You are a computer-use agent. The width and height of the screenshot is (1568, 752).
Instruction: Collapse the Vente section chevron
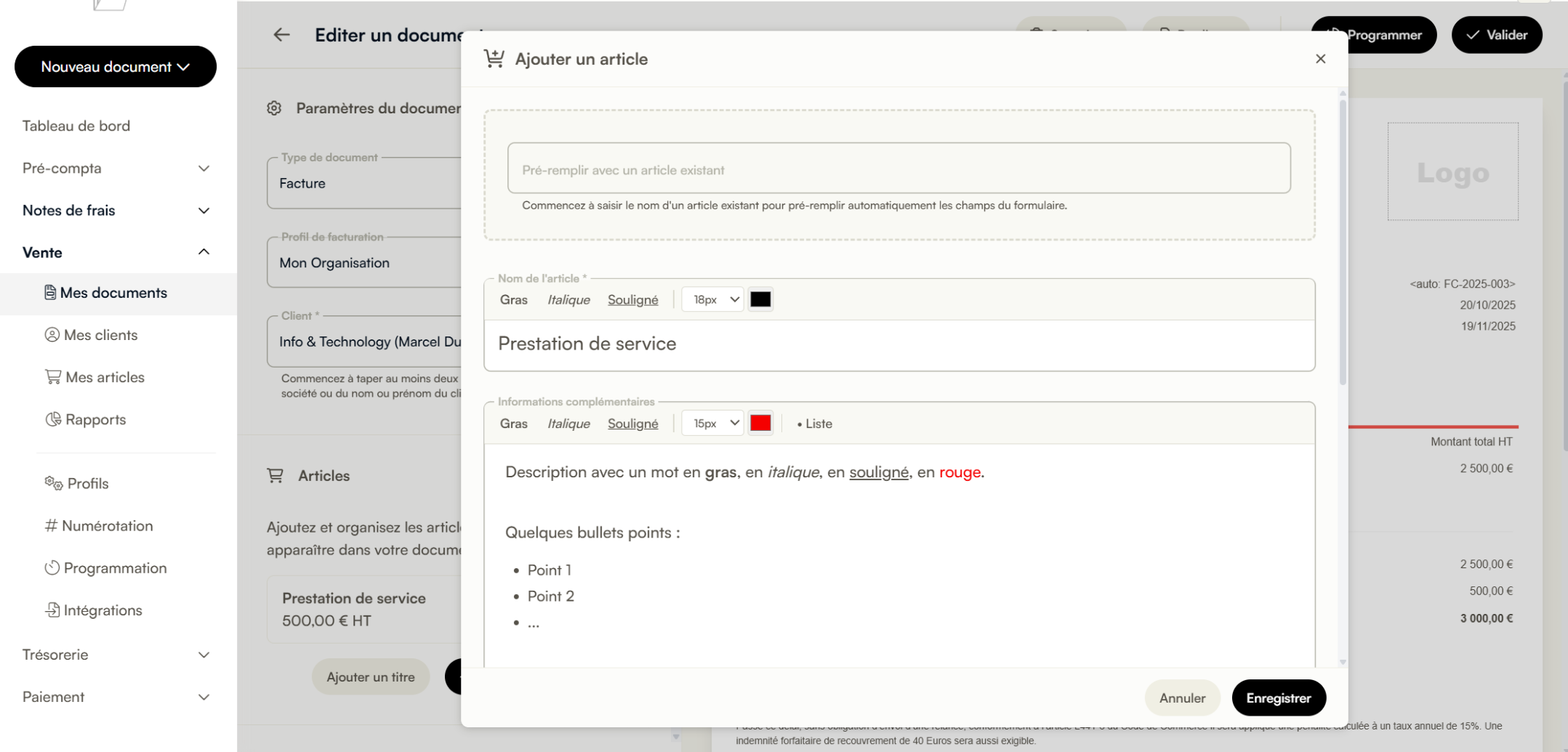coord(204,252)
